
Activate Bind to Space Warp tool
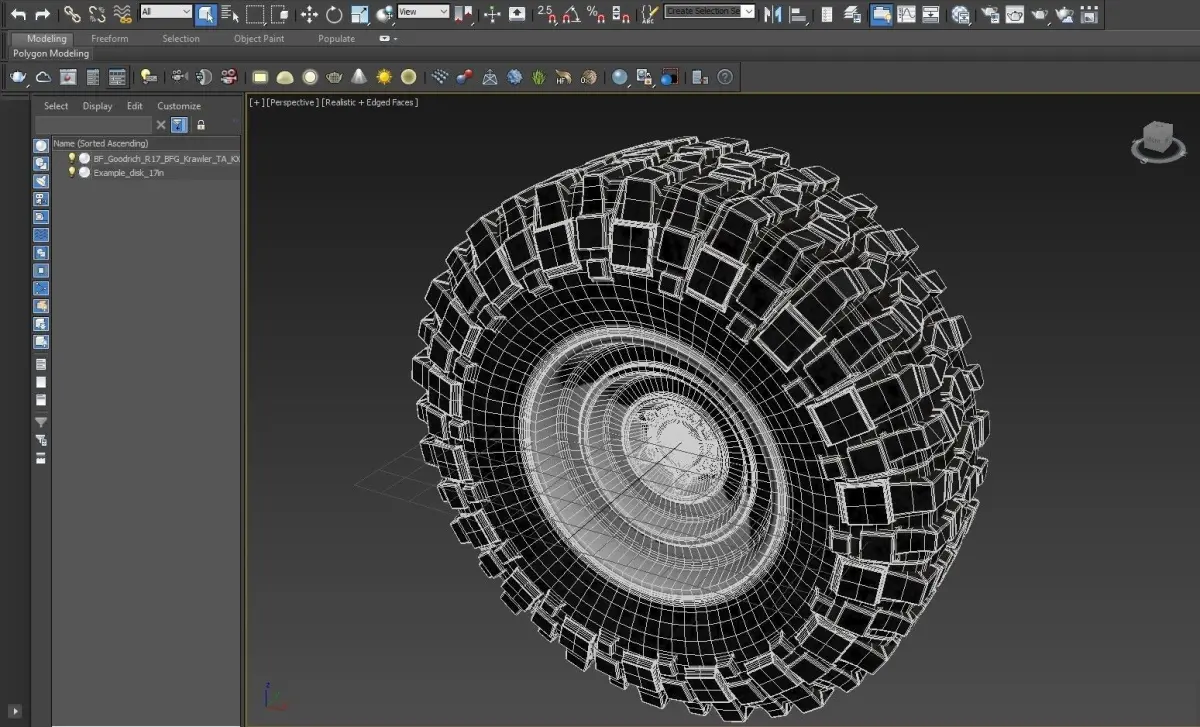pyautogui.click(x=122, y=14)
